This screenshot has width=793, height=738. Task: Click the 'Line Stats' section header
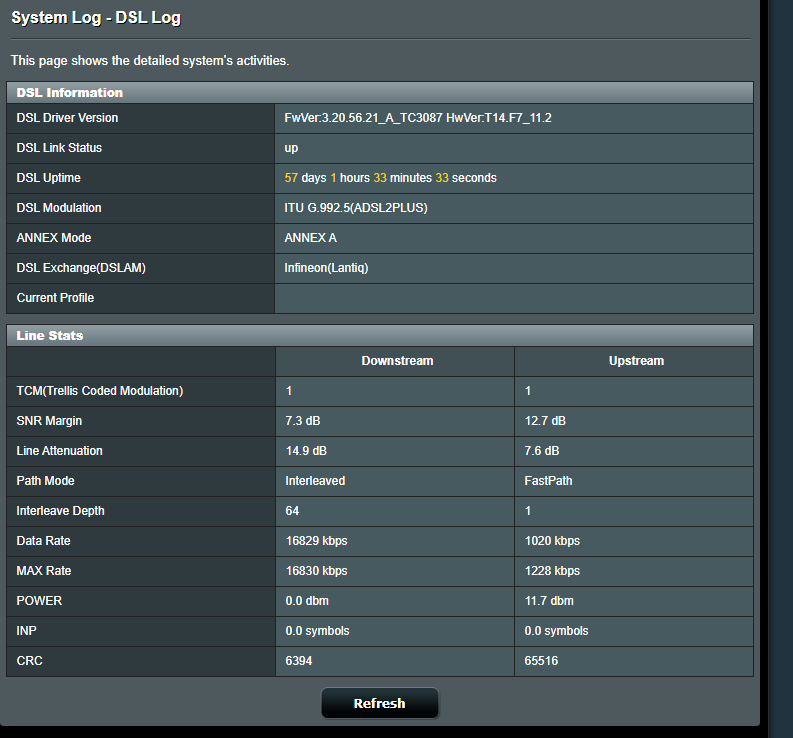[50, 335]
